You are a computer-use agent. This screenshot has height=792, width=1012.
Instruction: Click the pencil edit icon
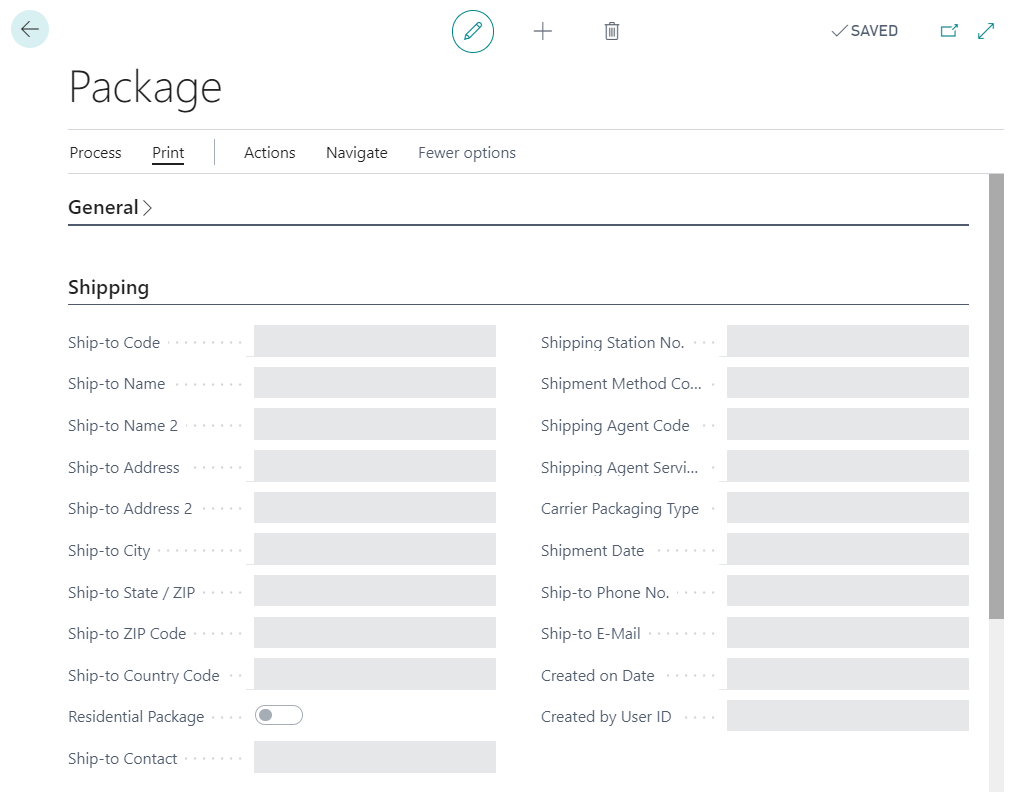click(x=473, y=31)
